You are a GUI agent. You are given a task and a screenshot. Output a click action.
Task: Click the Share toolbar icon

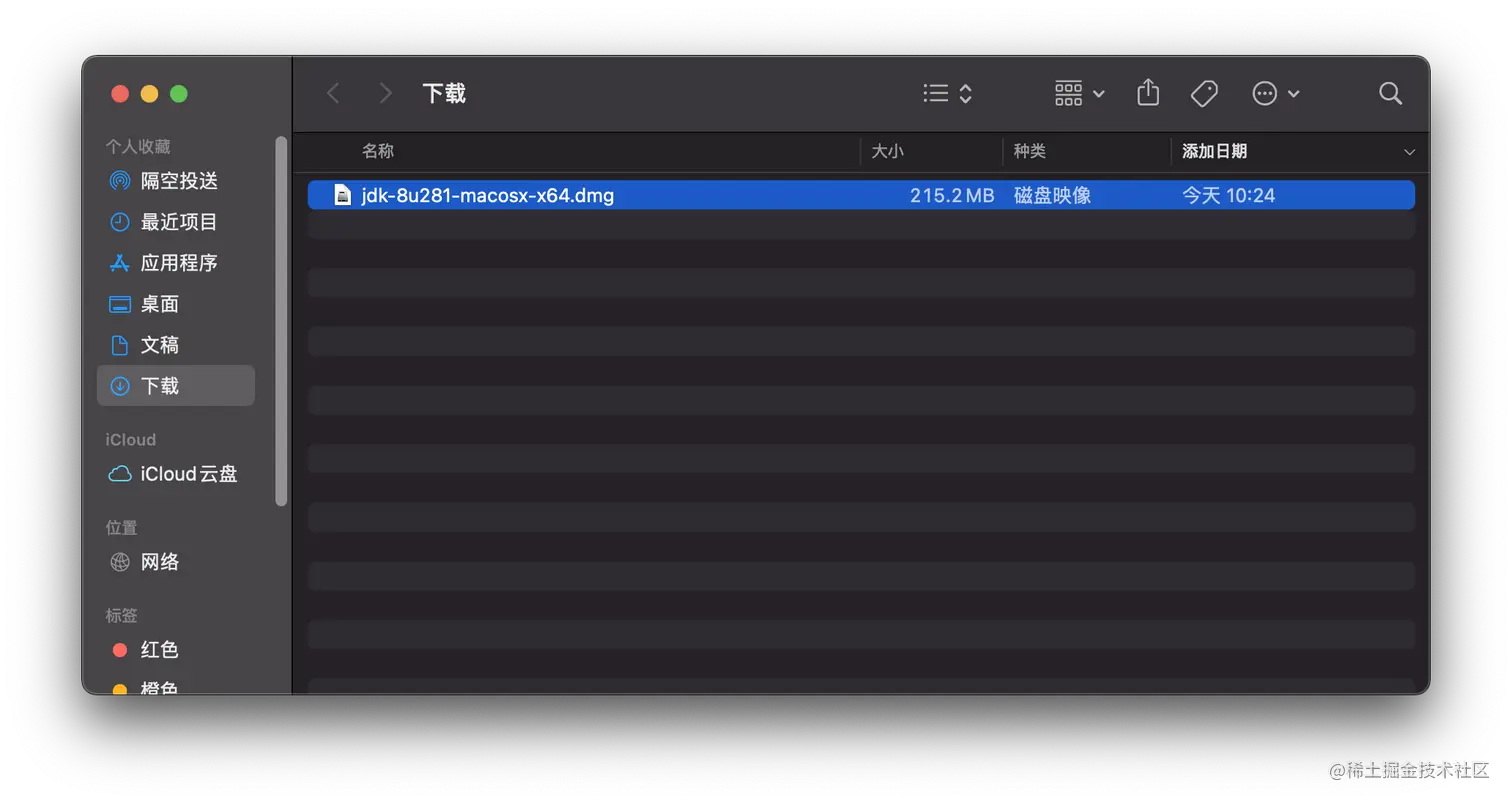(1148, 93)
